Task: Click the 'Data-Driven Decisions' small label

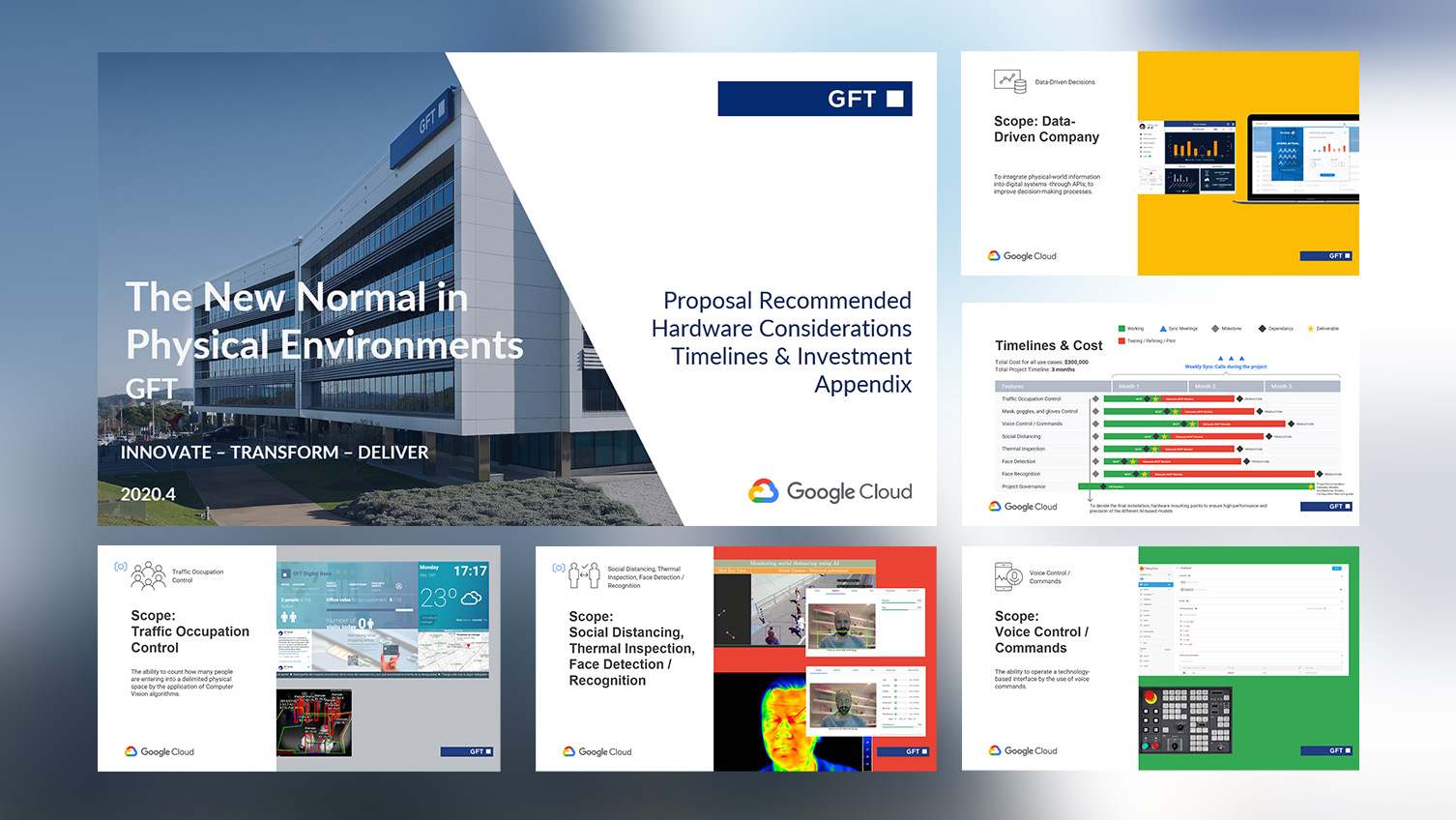Action: click(x=1064, y=82)
